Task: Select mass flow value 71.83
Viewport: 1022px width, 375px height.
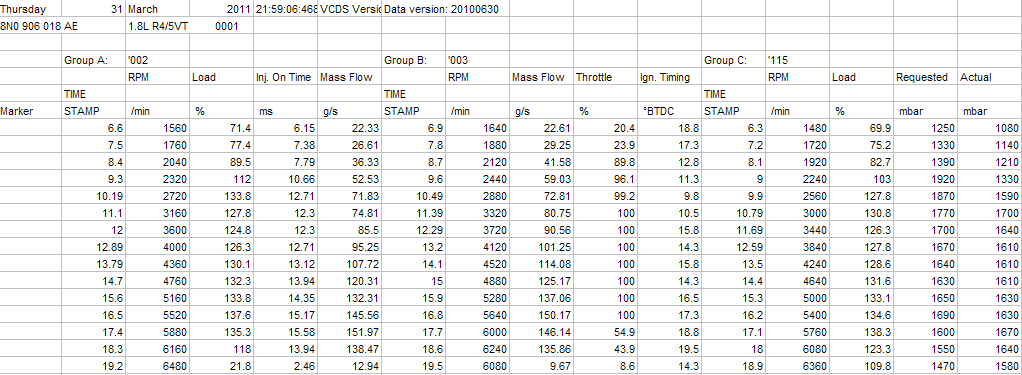Action: click(x=350, y=196)
